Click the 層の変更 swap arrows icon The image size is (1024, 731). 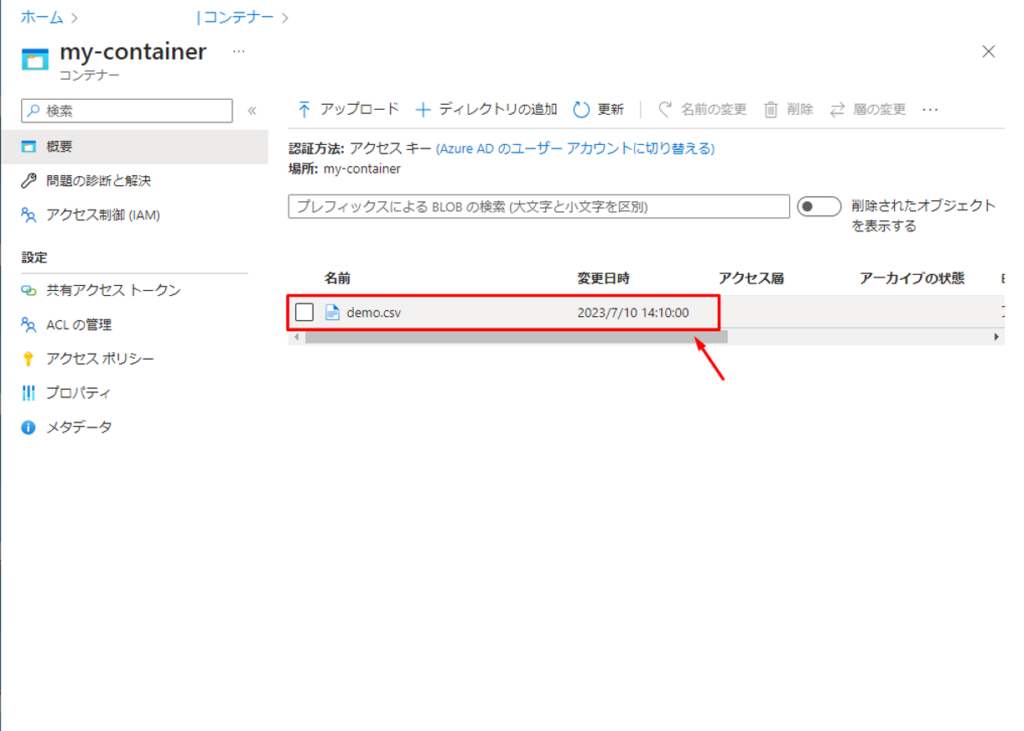pos(837,110)
